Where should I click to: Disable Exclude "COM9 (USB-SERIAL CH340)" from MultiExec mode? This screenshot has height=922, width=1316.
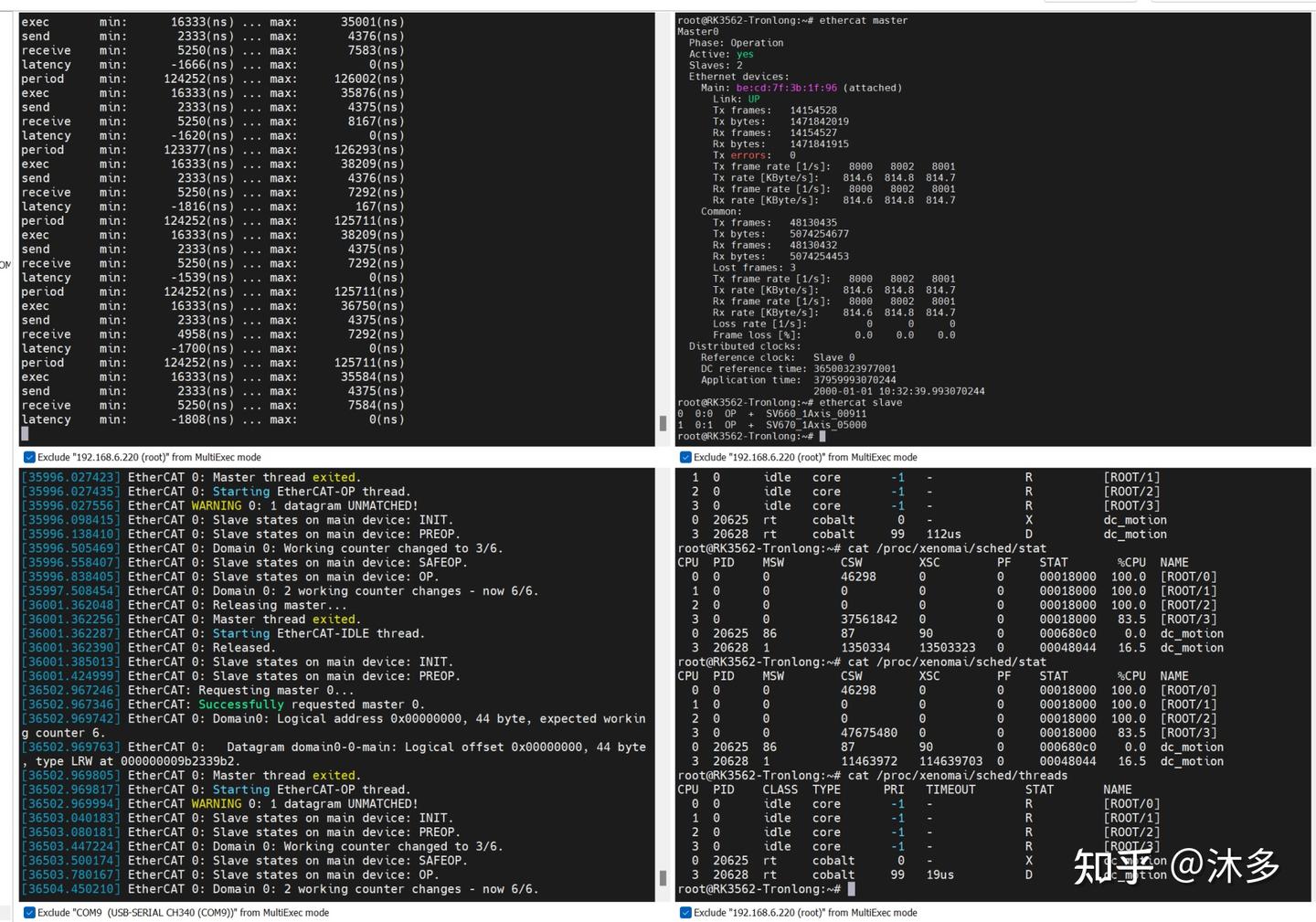[28, 912]
